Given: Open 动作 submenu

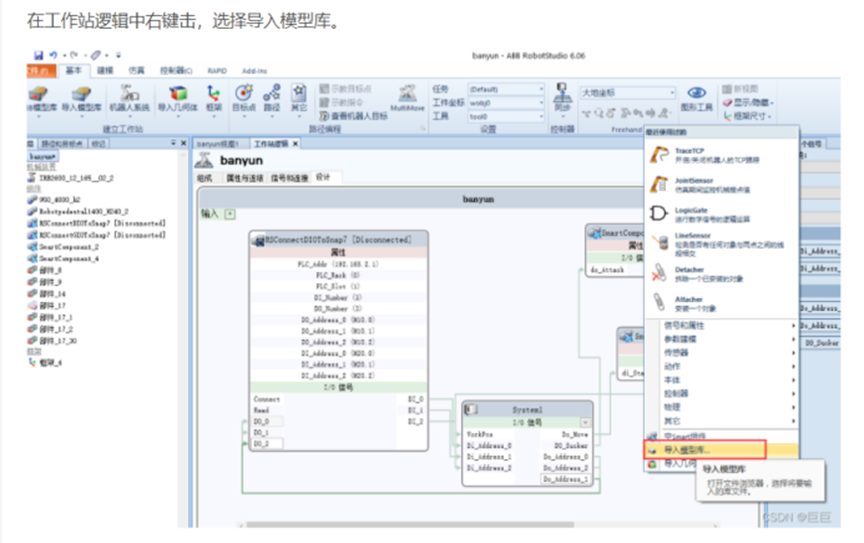Looking at the screenshot, I should pos(722,366).
